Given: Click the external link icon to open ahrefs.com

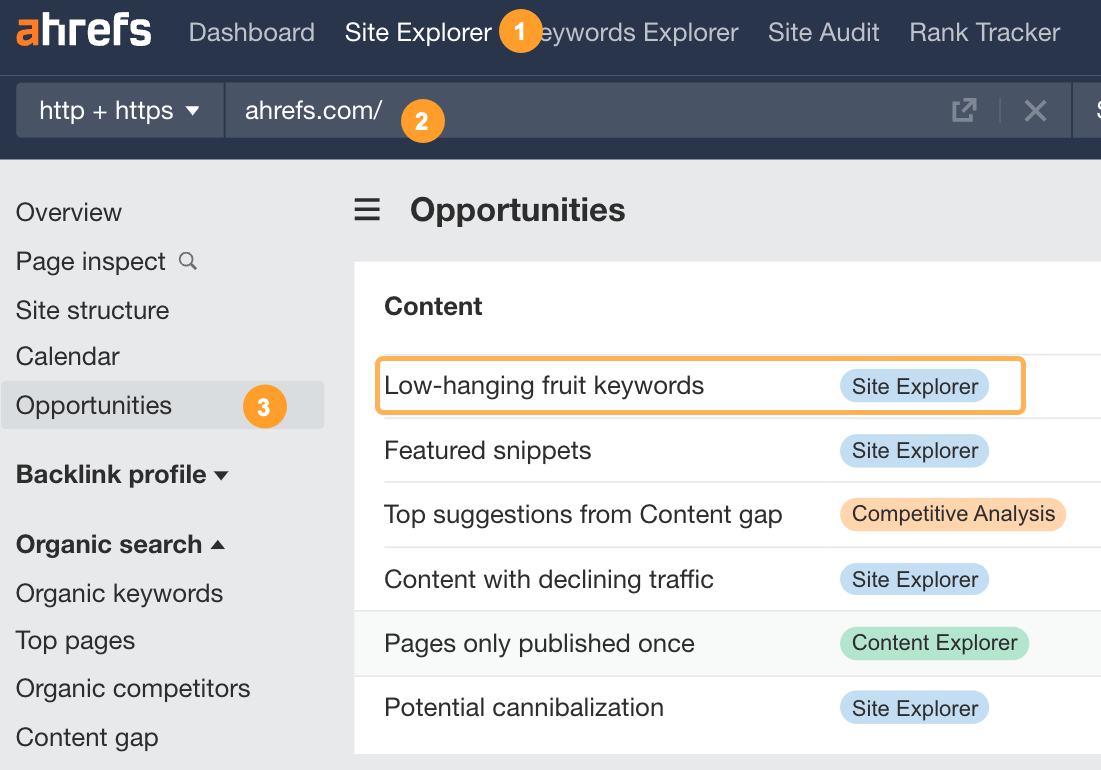Looking at the screenshot, I should point(963,110).
